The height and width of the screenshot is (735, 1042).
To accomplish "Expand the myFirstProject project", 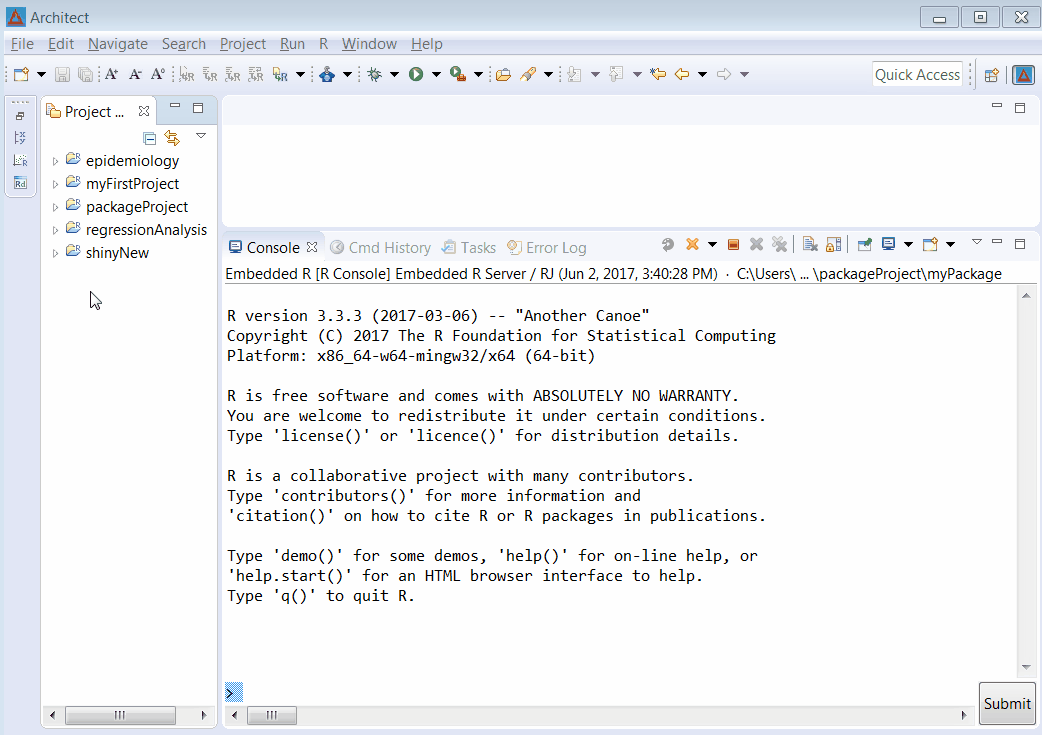I will (55, 184).
